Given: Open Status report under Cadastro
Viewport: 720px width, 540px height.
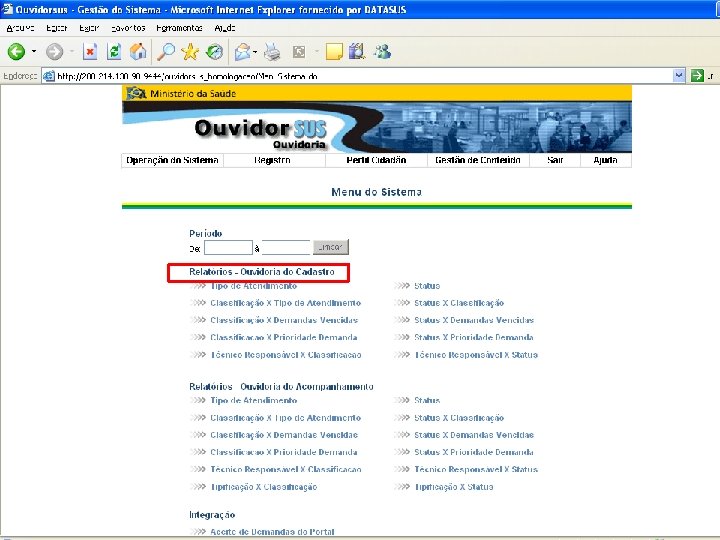Looking at the screenshot, I should coord(427,286).
